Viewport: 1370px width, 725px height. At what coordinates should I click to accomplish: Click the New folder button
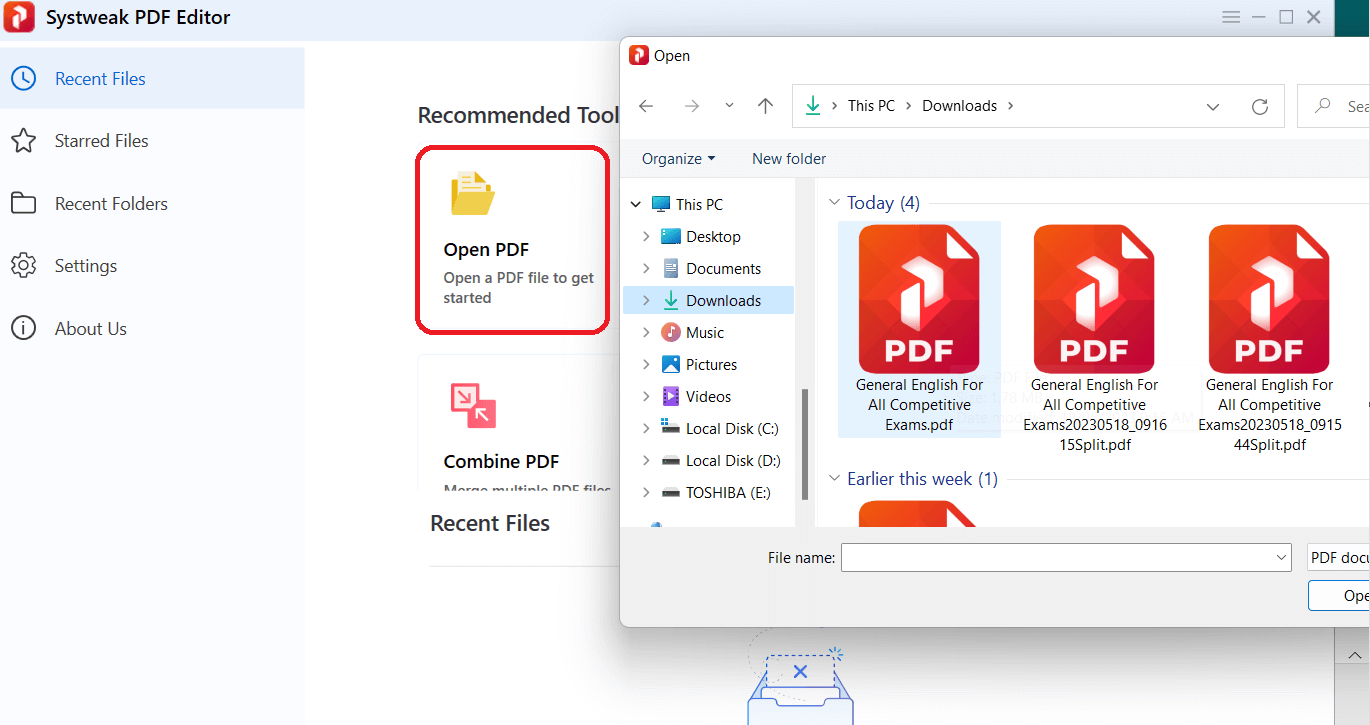[x=789, y=159]
